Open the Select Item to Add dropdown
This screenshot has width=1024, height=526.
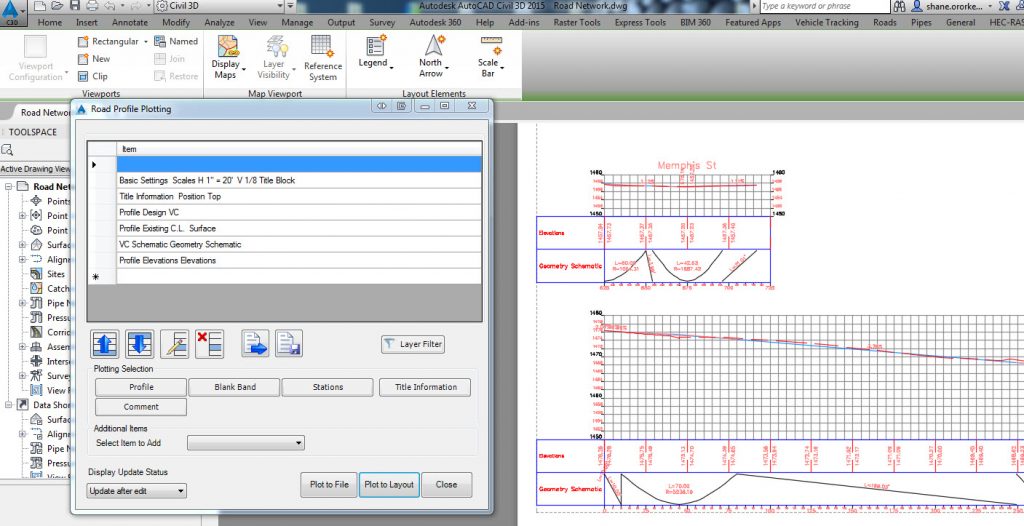pyautogui.click(x=246, y=443)
